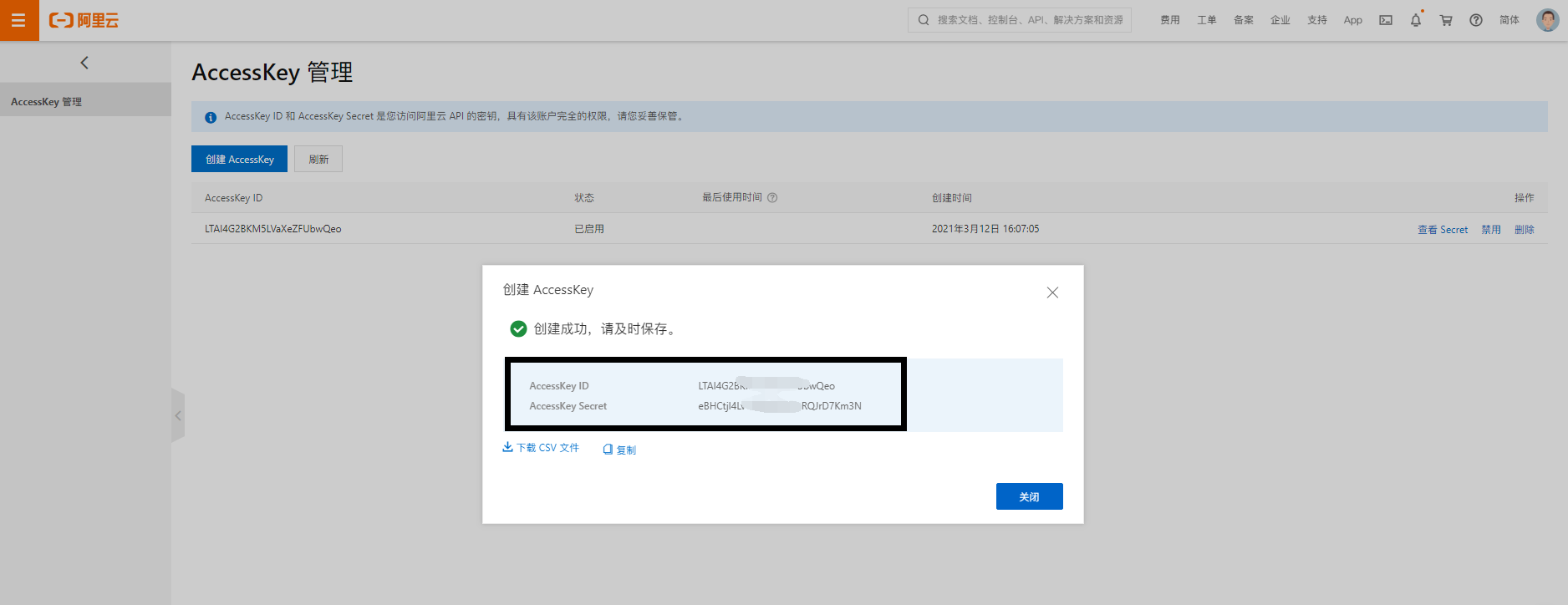
Task: Open the 支持 menu
Action: coord(1317,20)
